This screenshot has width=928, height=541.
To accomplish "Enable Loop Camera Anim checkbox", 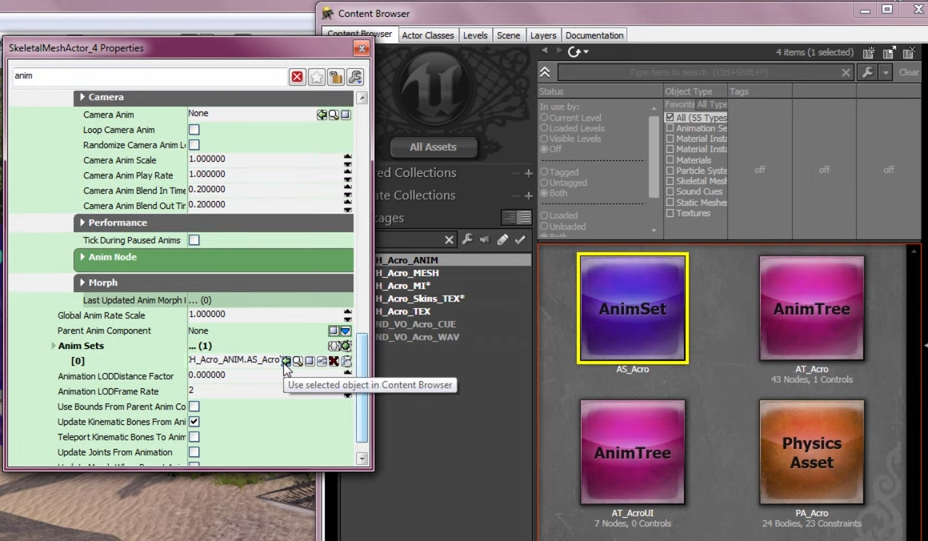I will pyautogui.click(x=194, y=130).
